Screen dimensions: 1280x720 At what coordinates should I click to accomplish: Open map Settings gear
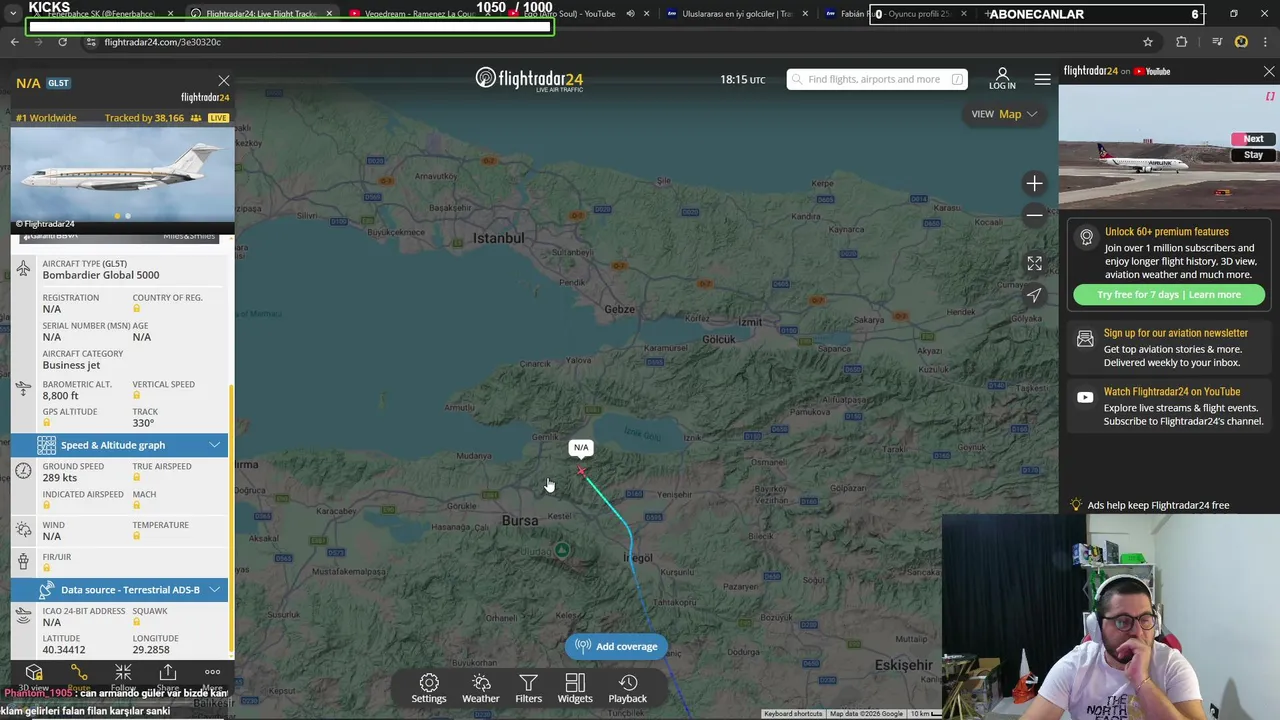coord(429,688)
